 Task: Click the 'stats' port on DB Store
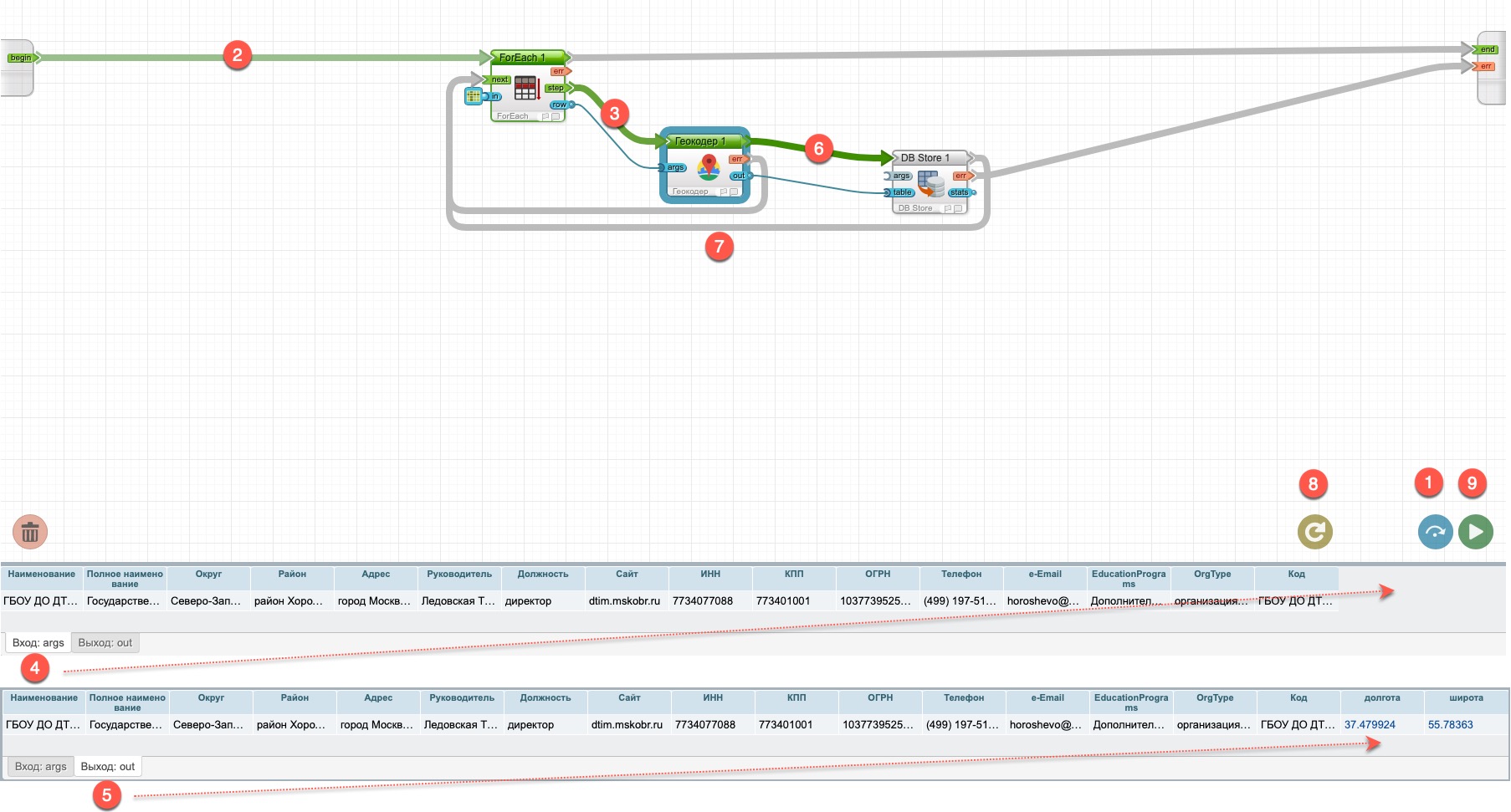[959, 192]
